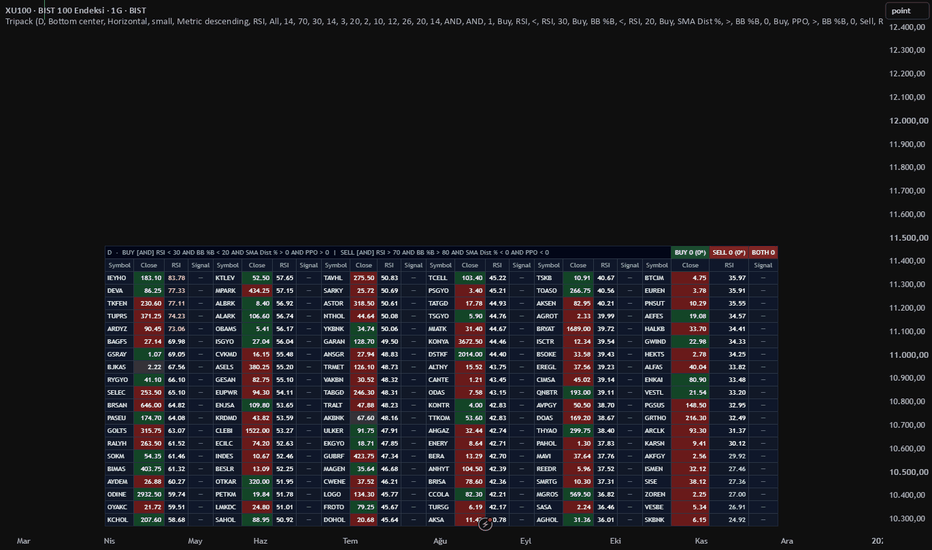
Task: Select the Tripack indicator legend line
Action: tap(443, 21)
